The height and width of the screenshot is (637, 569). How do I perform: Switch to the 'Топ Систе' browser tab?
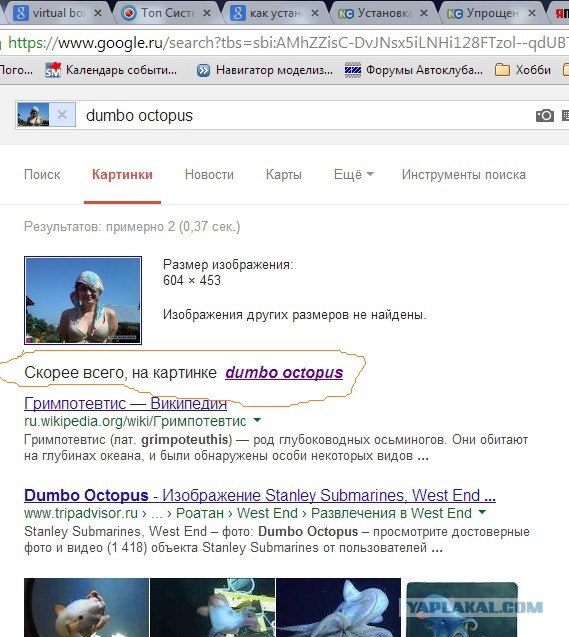(x=167, y=13)
